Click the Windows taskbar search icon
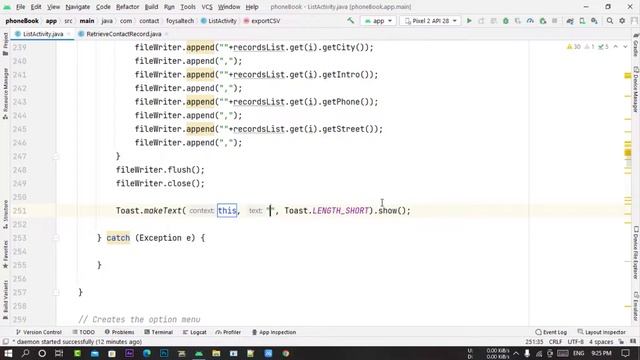 tap(25, 353)
